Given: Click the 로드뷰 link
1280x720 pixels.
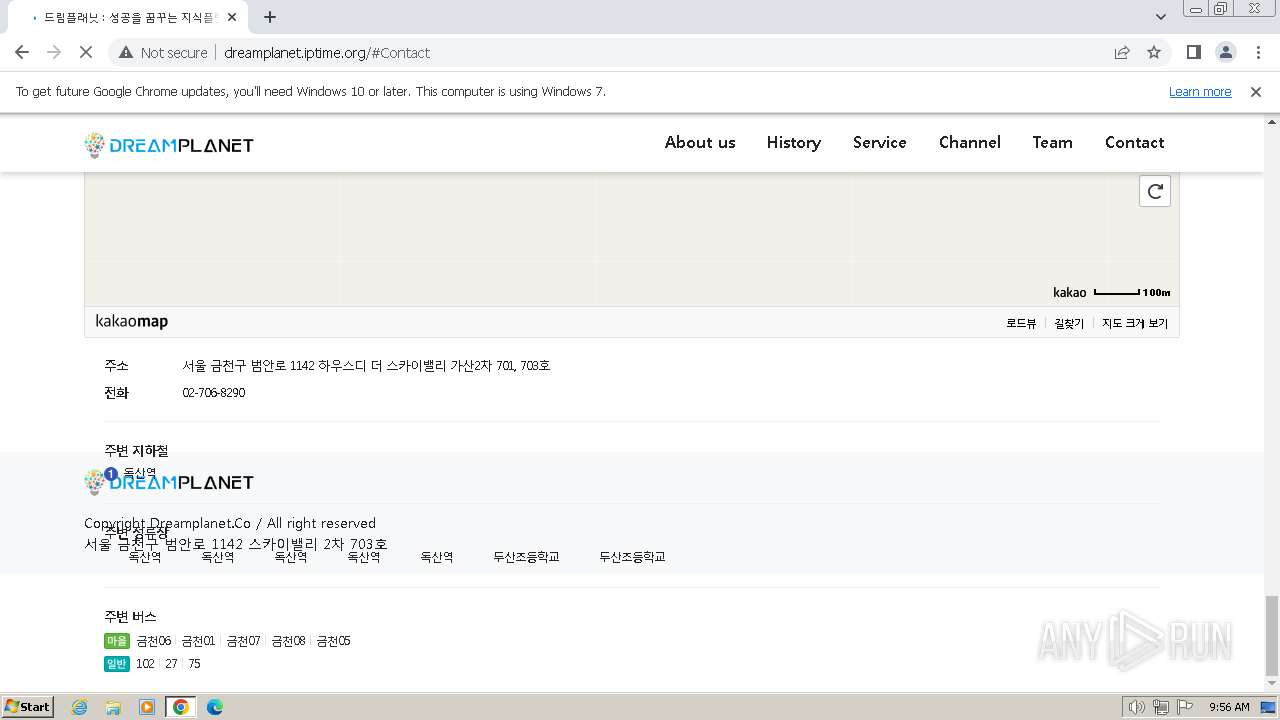Looking at the screenshot, I should click(x=1021, y=323).
